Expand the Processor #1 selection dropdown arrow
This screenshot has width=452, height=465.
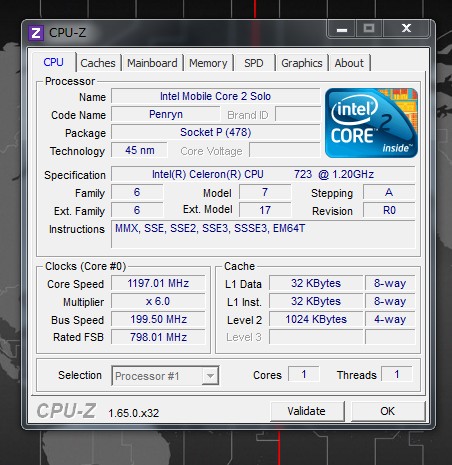(210, 376)
